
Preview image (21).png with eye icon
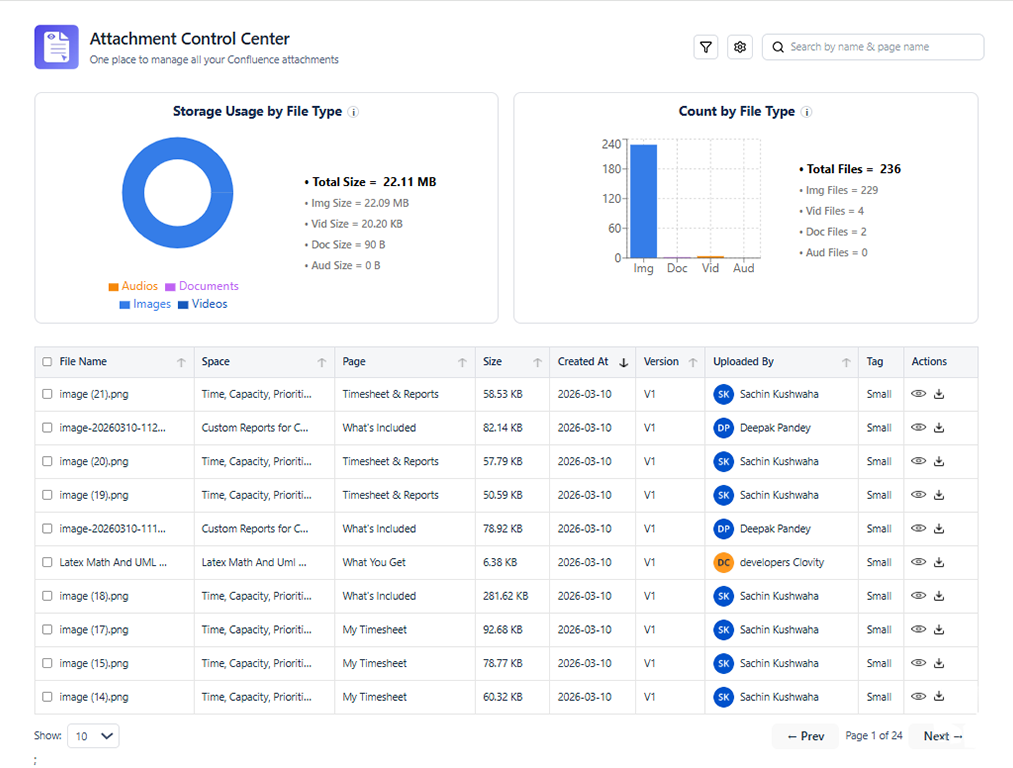pos(918,394)
